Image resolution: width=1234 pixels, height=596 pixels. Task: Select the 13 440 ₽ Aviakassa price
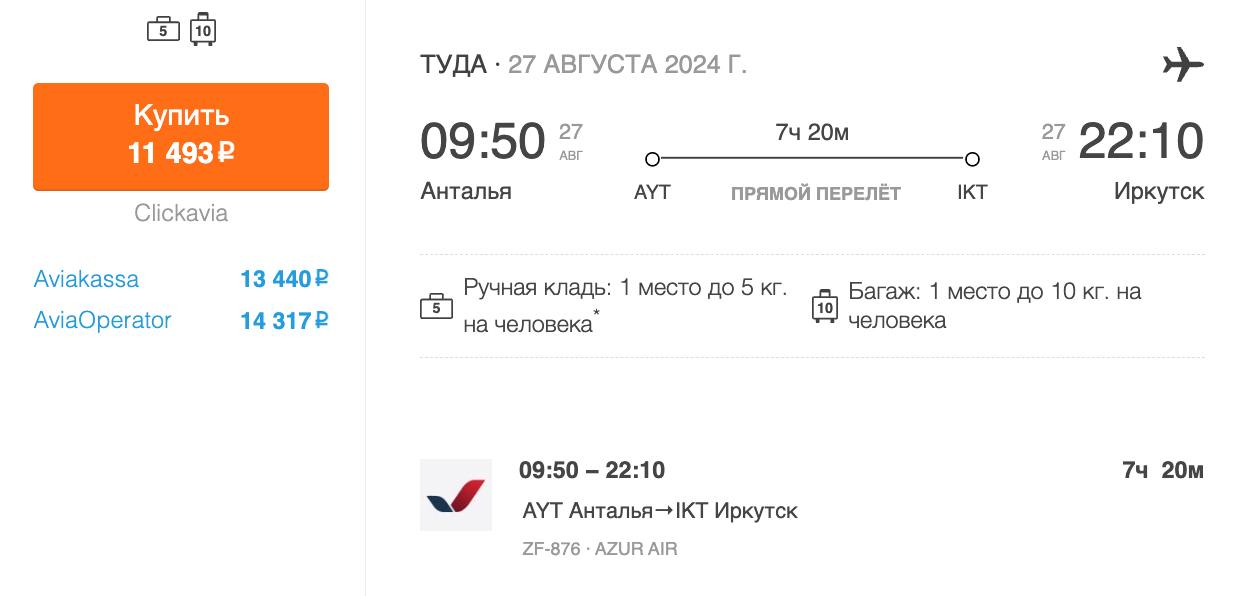pyautogui.click(x=284, y=279)
